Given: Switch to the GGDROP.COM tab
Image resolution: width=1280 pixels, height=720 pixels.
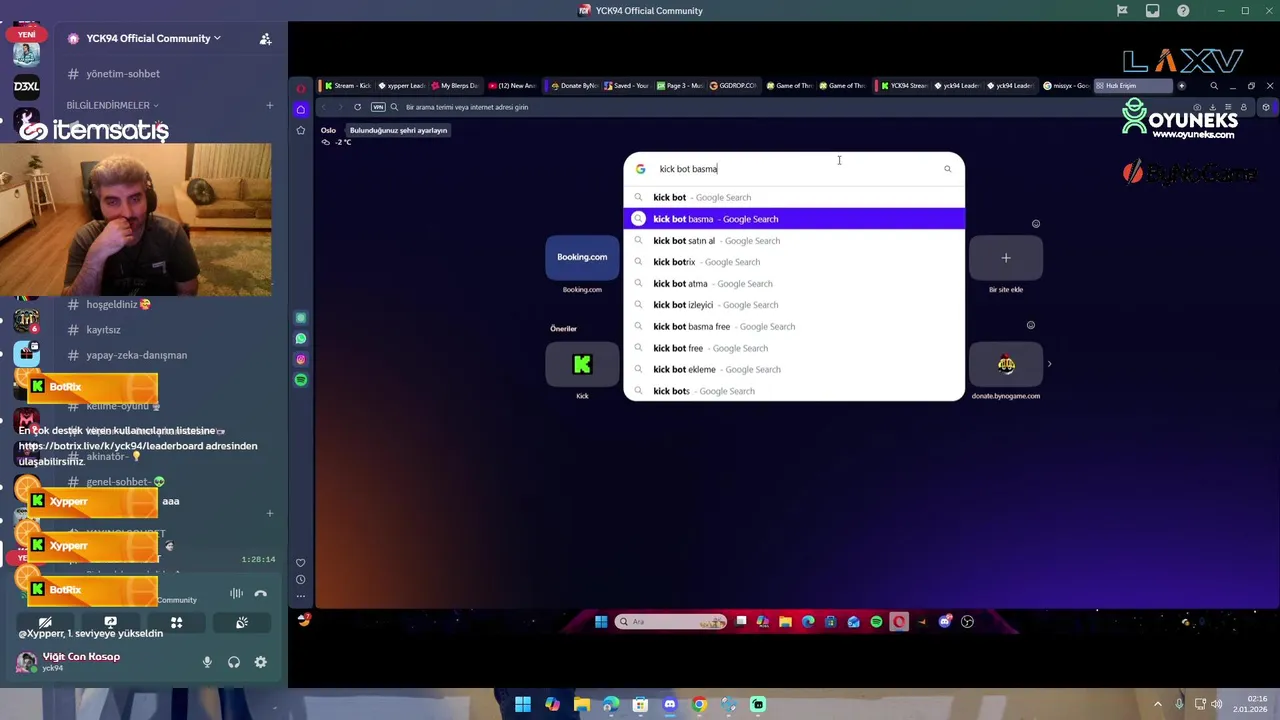Looking at the screenshot, I should [x=734, y=86].
